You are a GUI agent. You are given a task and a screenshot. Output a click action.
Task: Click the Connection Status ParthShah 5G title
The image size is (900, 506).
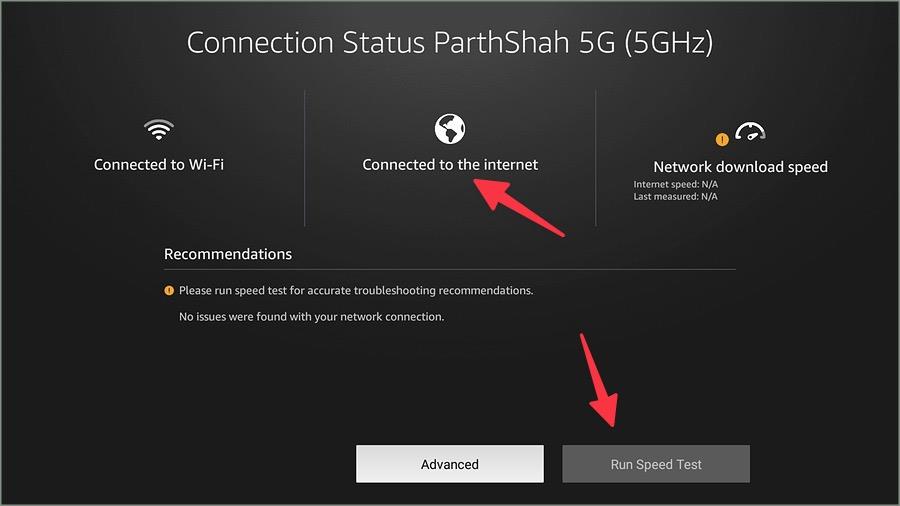click(x=450, y=42)
